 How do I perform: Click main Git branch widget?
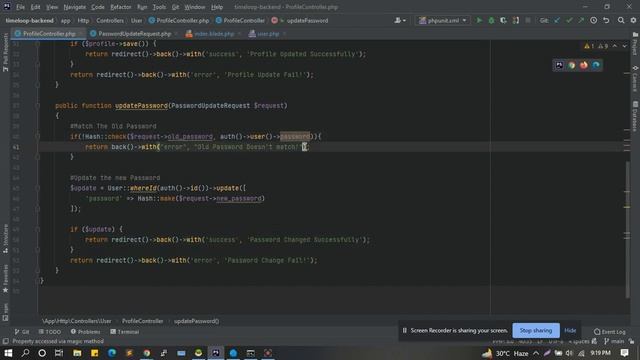tap(614, 341)
